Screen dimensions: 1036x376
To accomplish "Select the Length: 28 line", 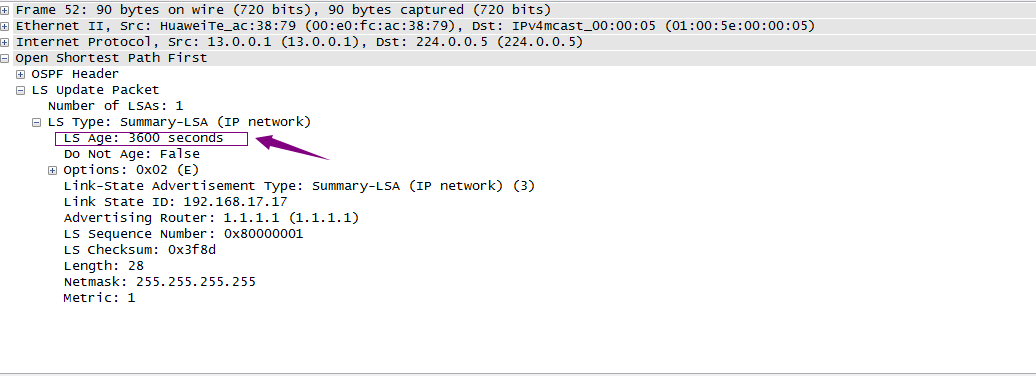I will click(104, 266).
